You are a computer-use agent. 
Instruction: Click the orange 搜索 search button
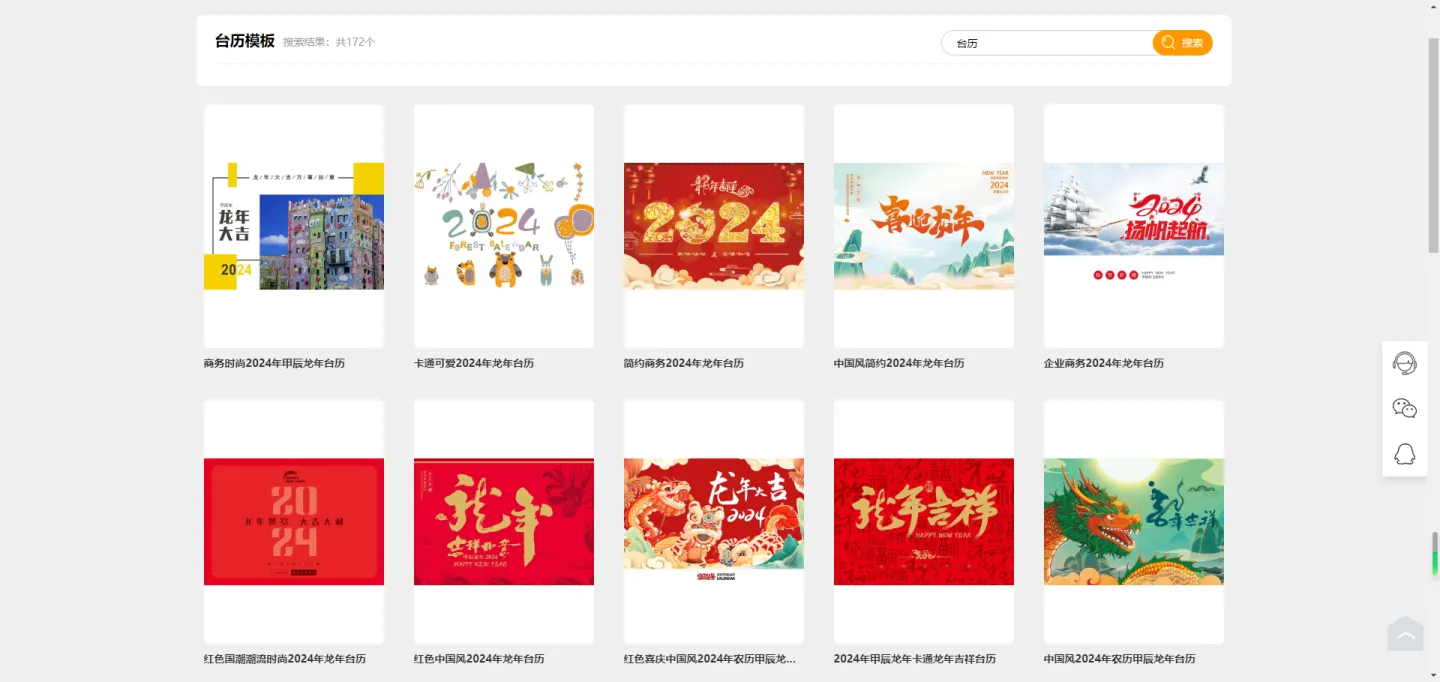pyautogui.click(x=1182, y=43)
